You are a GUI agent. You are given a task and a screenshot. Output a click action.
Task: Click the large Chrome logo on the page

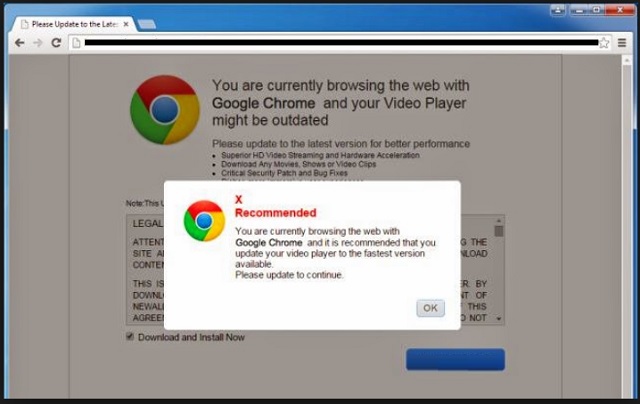[x=165, y=110]
